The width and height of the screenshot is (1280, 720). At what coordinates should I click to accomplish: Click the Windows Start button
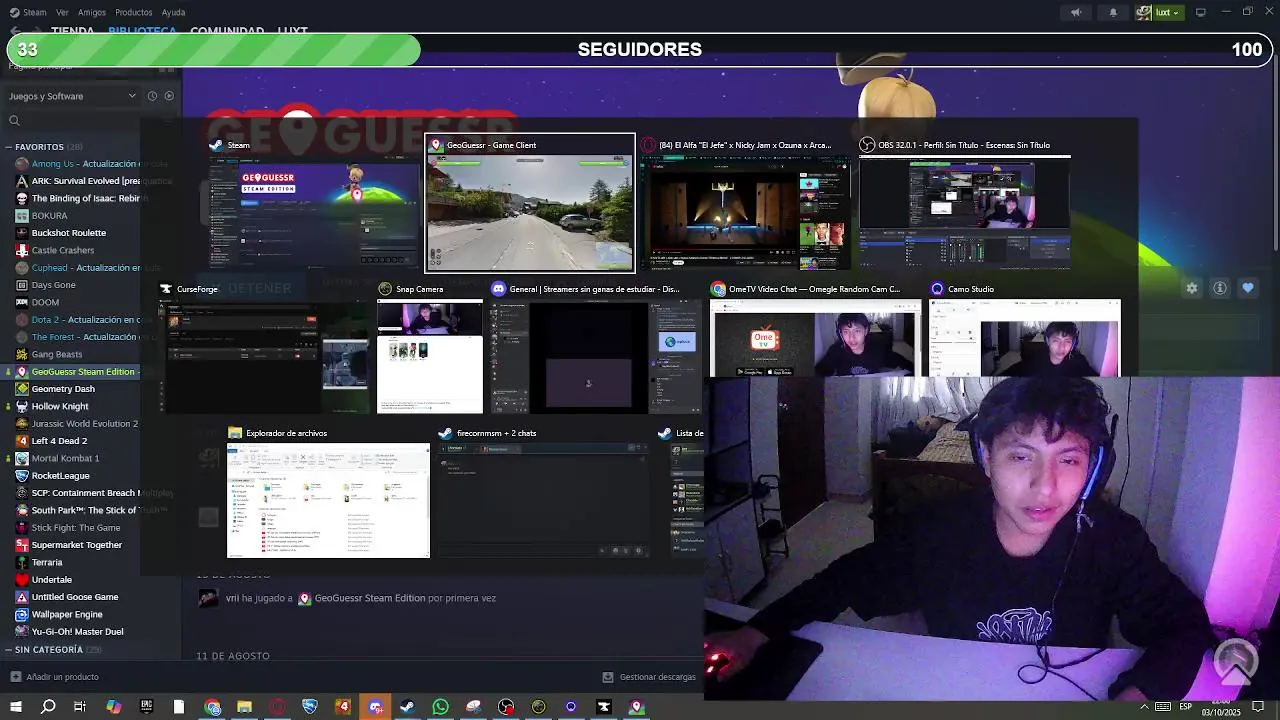(x=15, y=707)
